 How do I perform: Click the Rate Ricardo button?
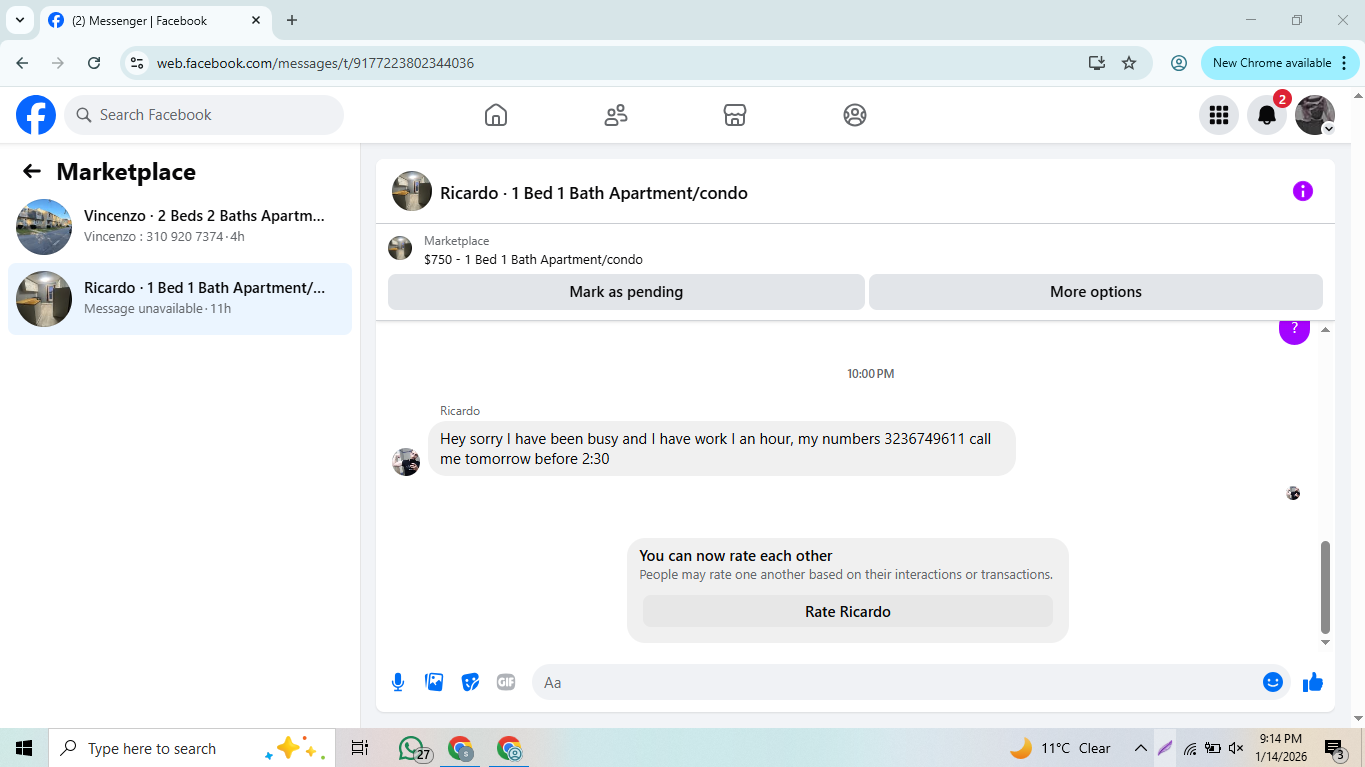(x=848, y=611)
